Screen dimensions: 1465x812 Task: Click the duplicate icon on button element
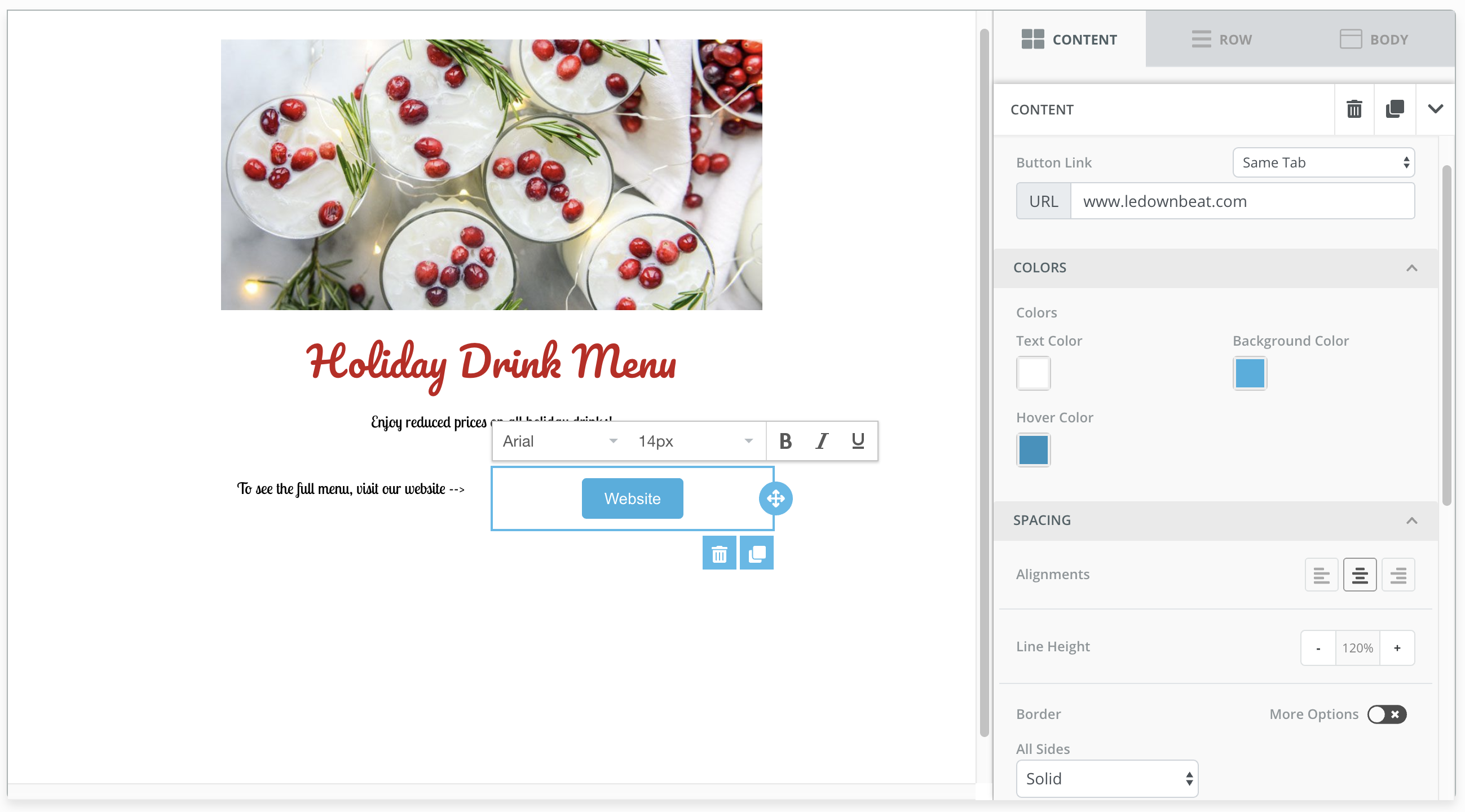tap(757, 553)
